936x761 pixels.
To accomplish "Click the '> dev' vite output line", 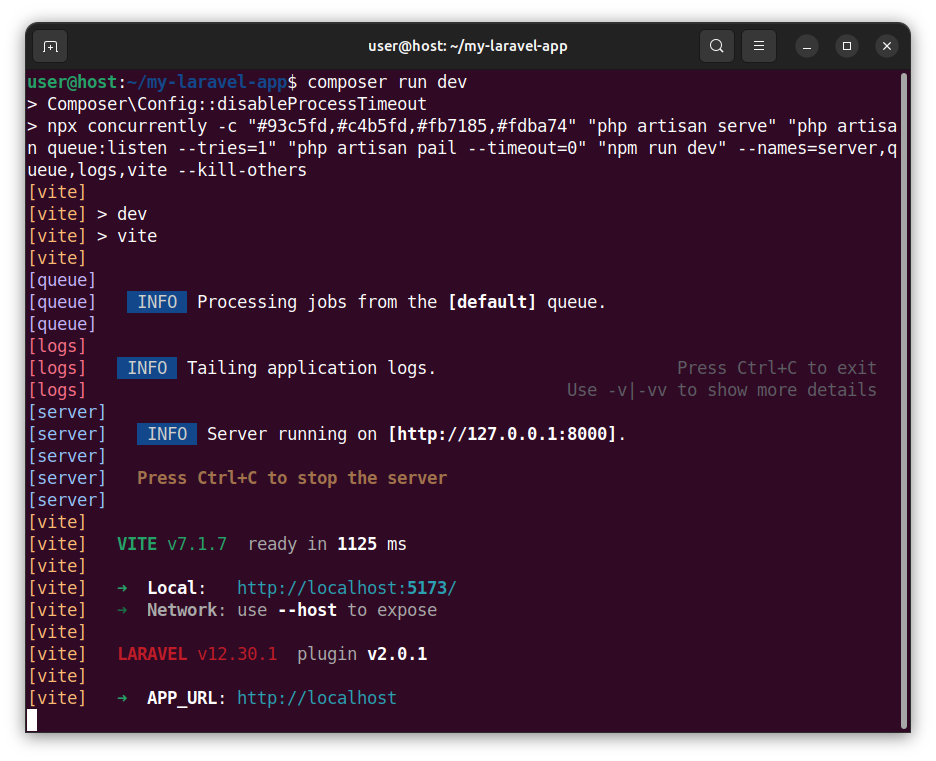I will point(122,214).
